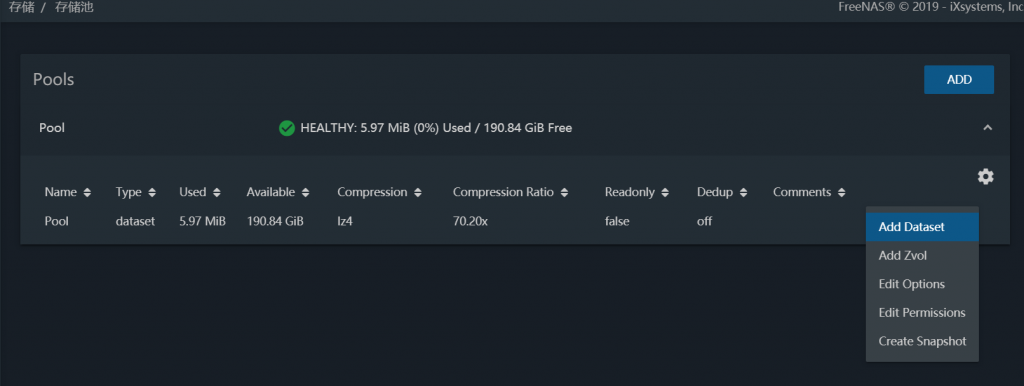Viewport: 1024px width, 386px height.
Task: Open the dataset settings gear icon
Action: point(985,176)
